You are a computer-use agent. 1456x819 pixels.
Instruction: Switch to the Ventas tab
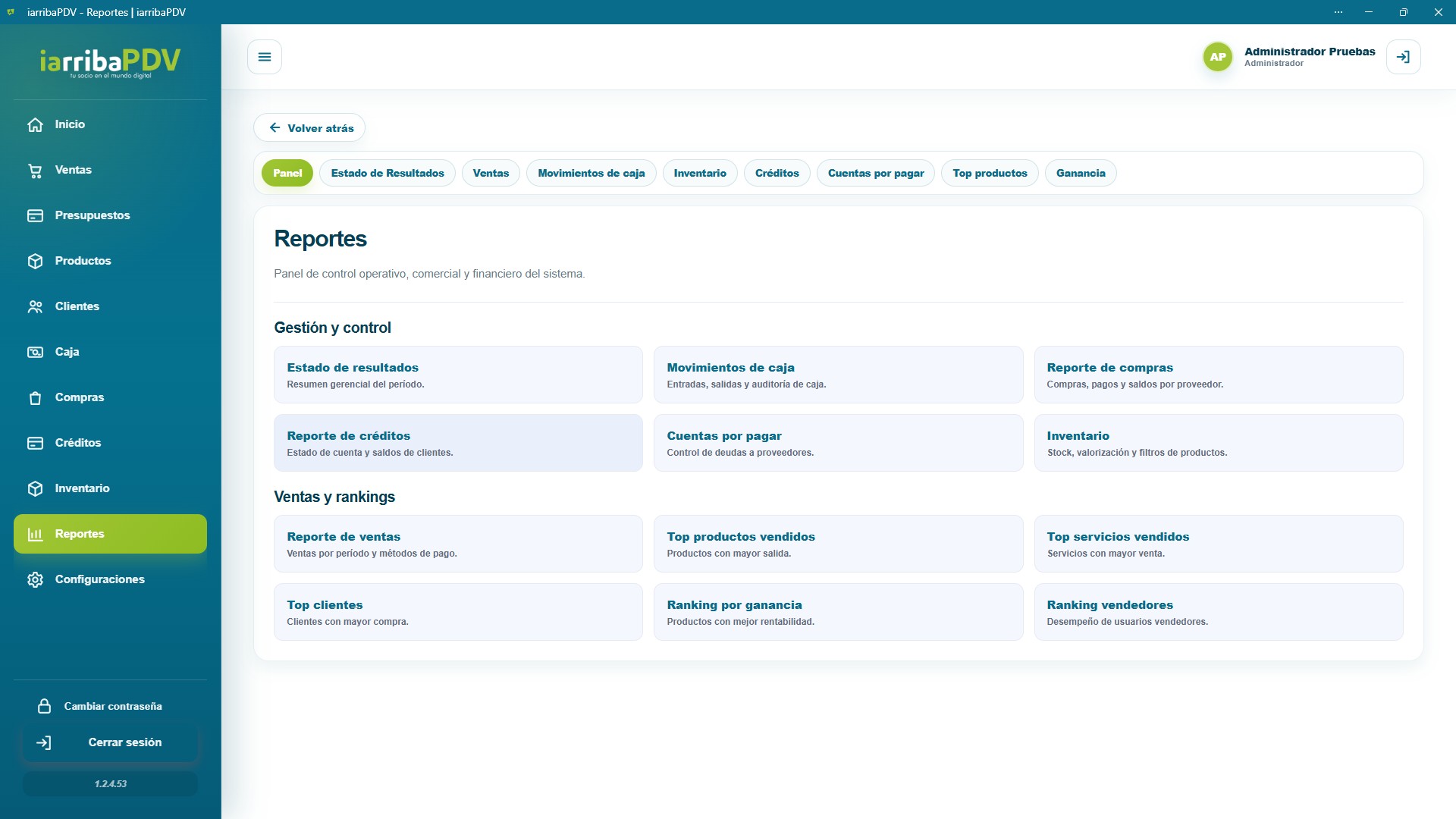[491, 173]
